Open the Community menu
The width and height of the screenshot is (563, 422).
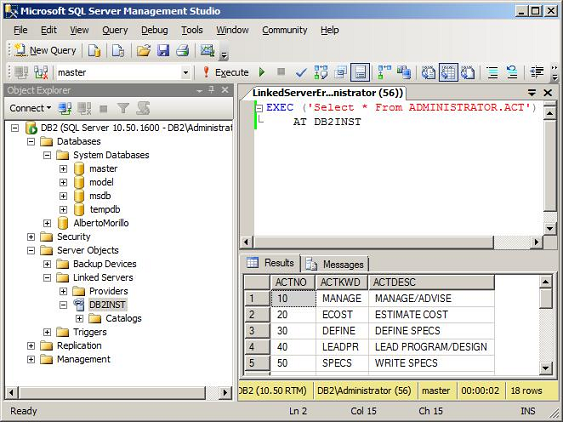click(x=285, y=30)
